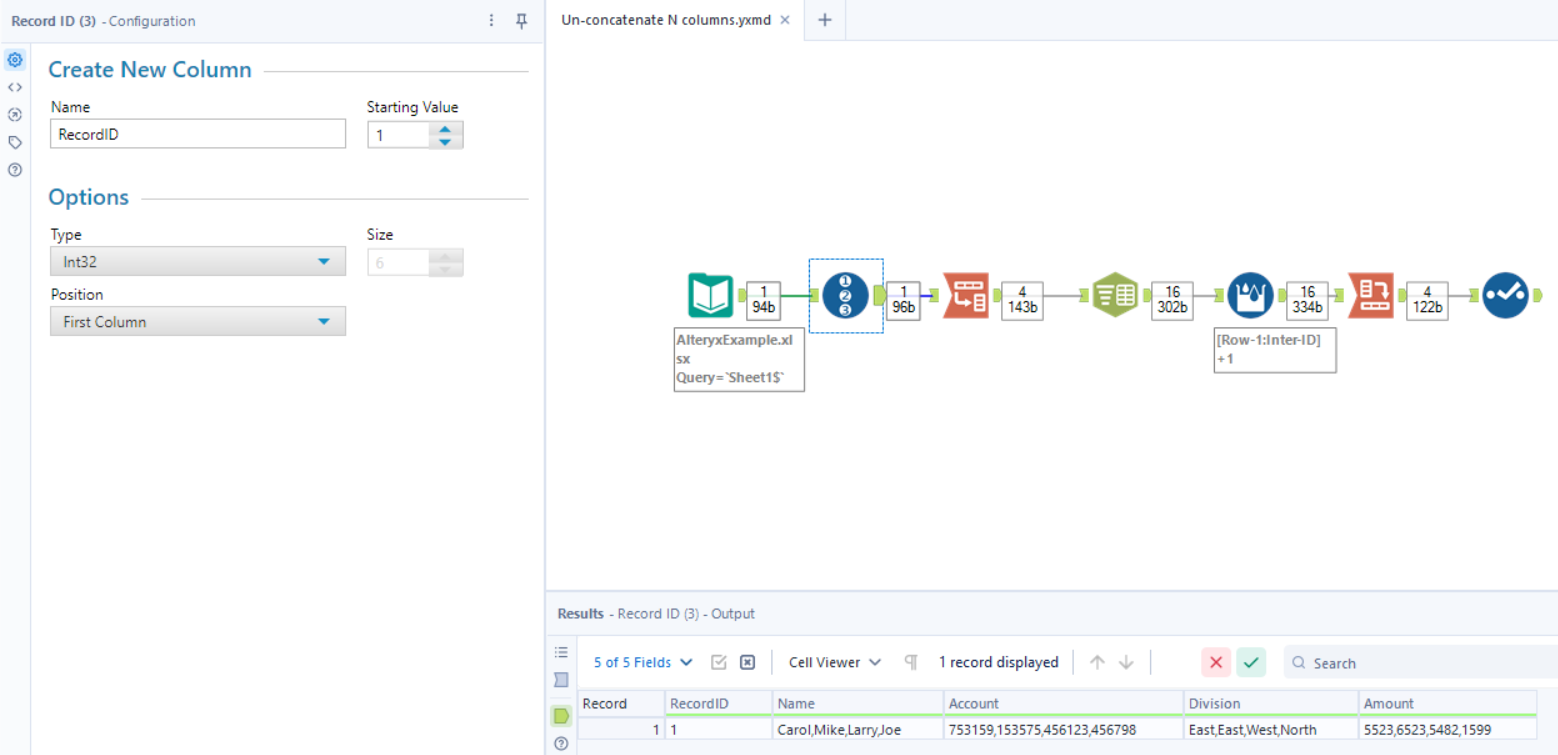
Task: Pin the Record ID configuration panel
Action: pyautogui.click(x=521, y=20)
